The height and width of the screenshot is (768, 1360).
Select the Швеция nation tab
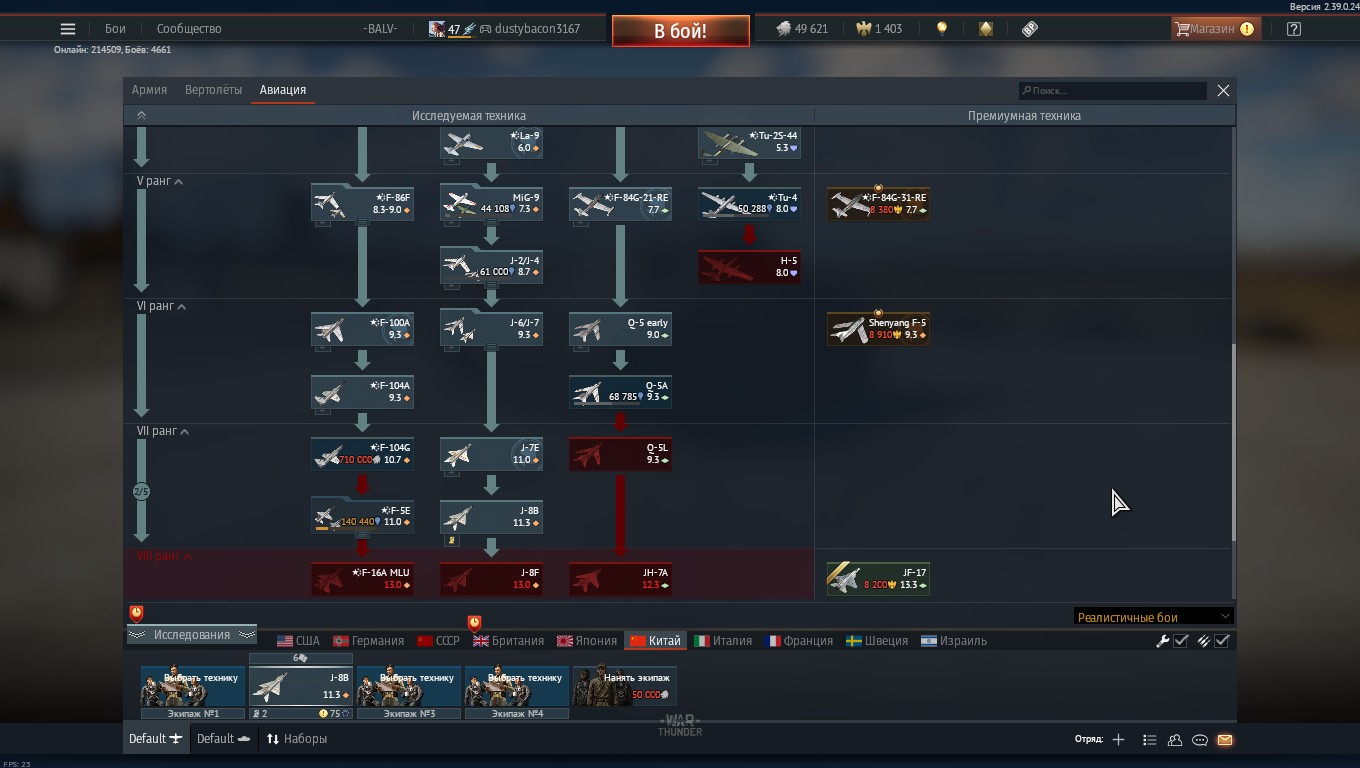[877, 641]
